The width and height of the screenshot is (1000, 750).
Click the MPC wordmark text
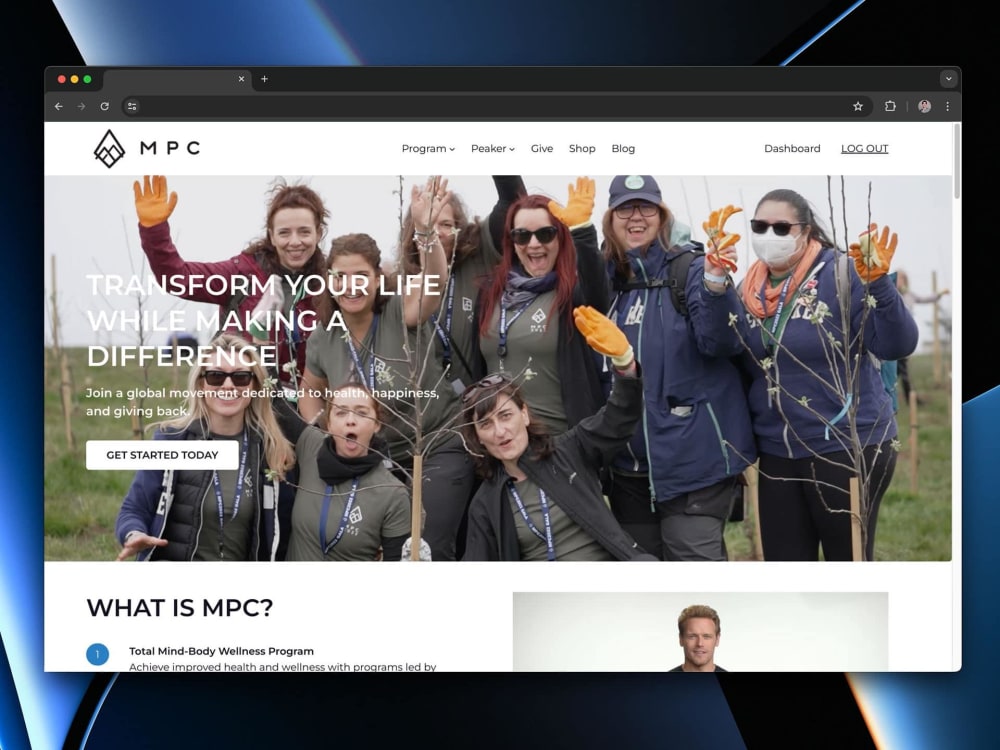pyautogui.click(x=170, y=149)
